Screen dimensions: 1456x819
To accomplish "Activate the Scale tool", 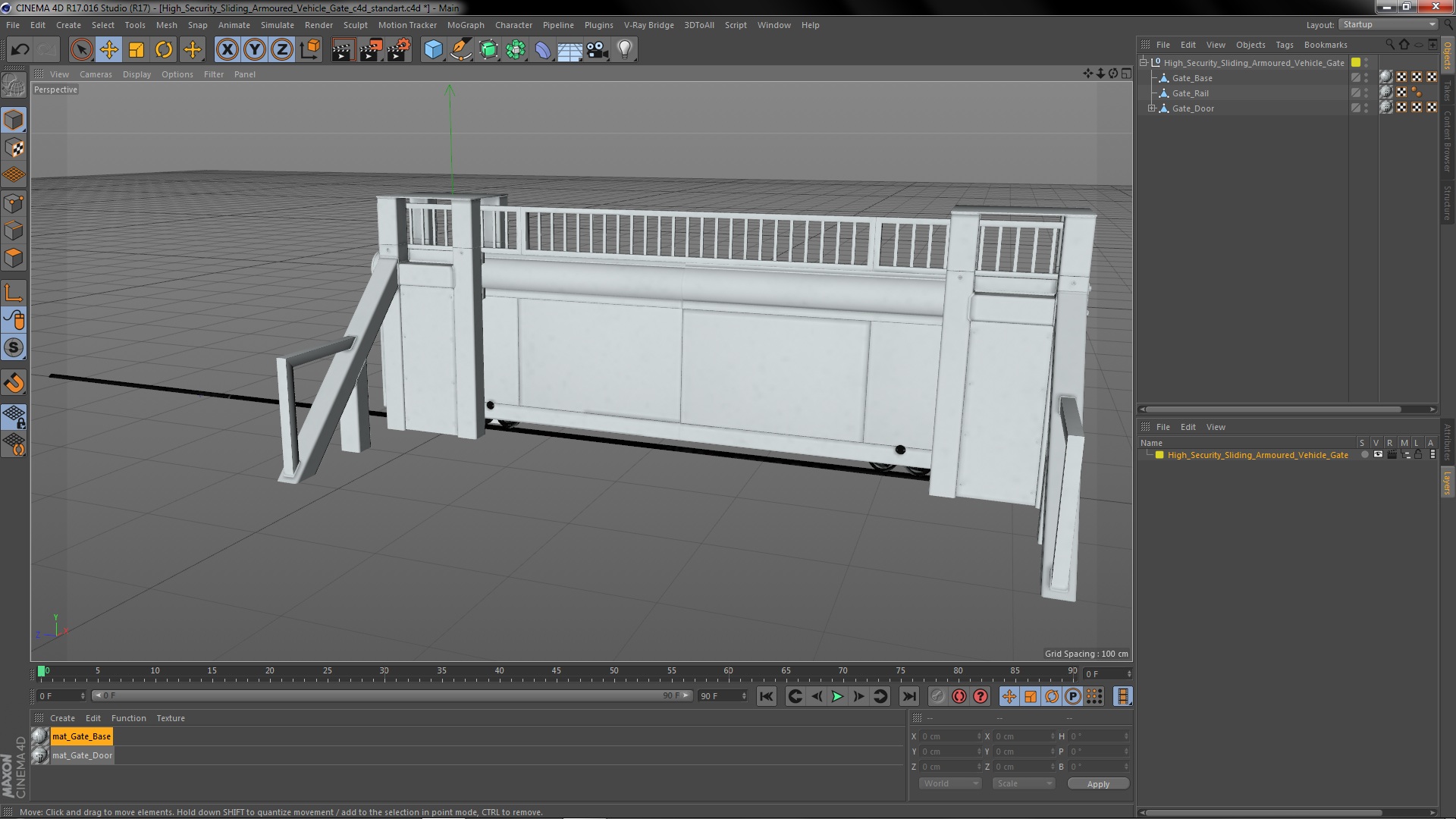I will coord(136,50).
